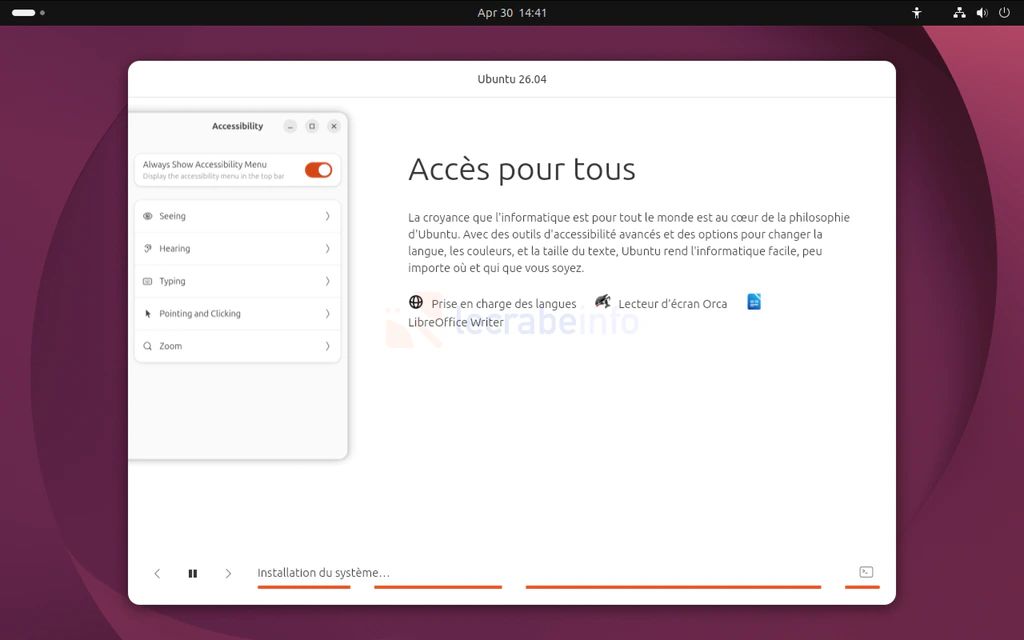
Task: Expand the Typing settings row
Action: [237, 281]
